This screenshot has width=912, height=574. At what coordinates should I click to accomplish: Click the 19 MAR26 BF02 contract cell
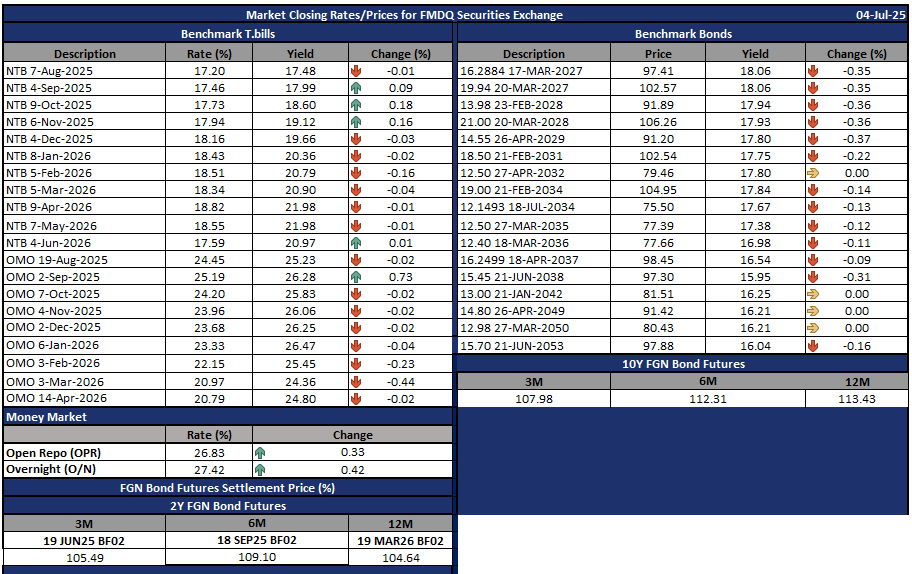tap(400, 541)
